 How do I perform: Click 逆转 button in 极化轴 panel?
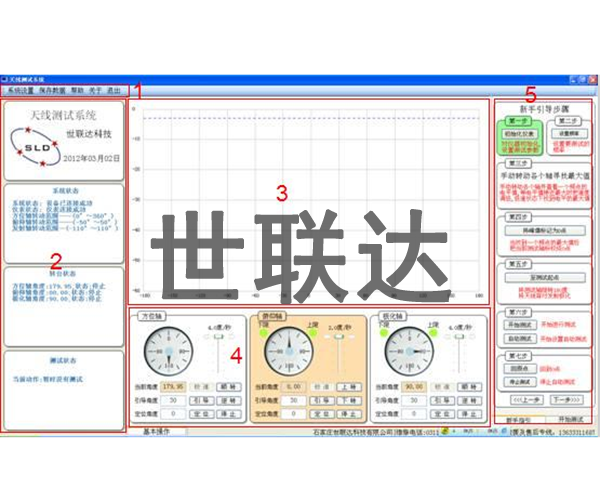469,400
